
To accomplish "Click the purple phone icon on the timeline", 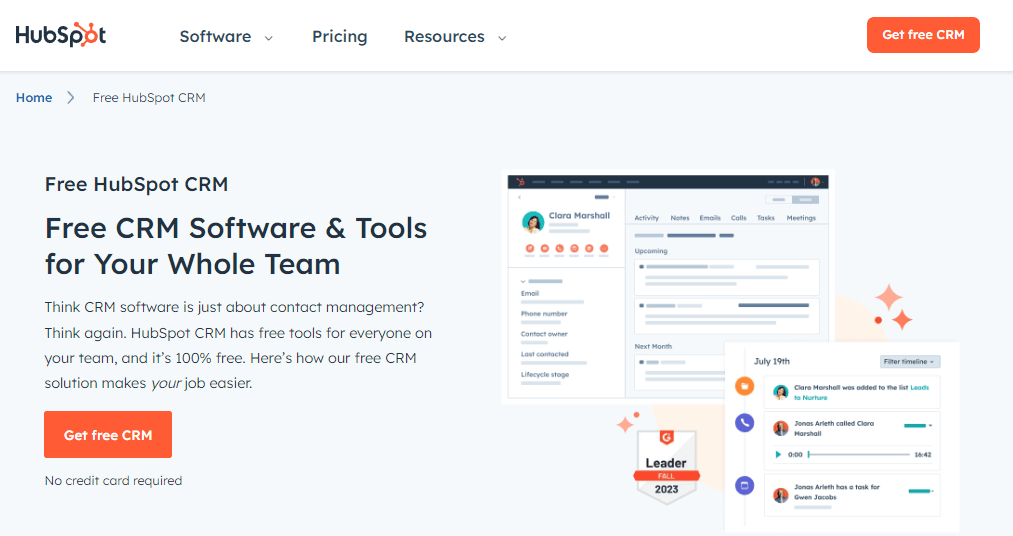I will coord(744,423).
